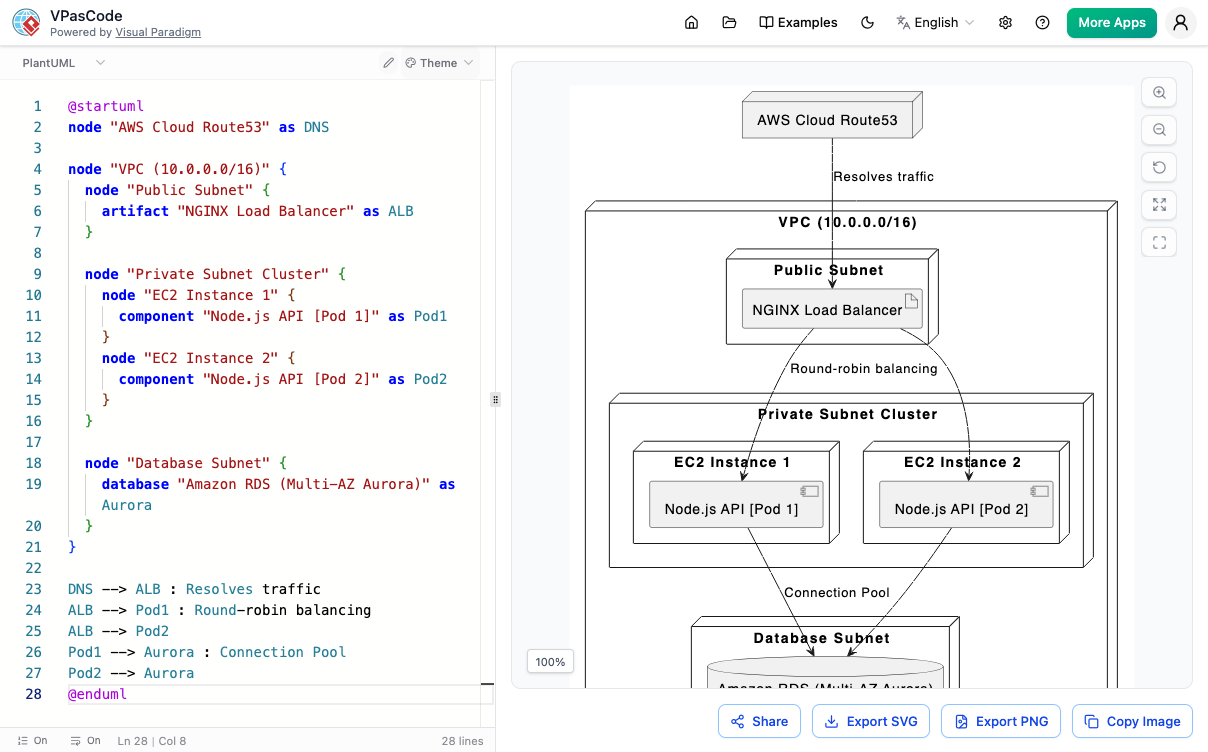The height and width of the screenshot is (752, 1208).
Task: Toggle line numbers On indicator
Action: pos(32,741)
